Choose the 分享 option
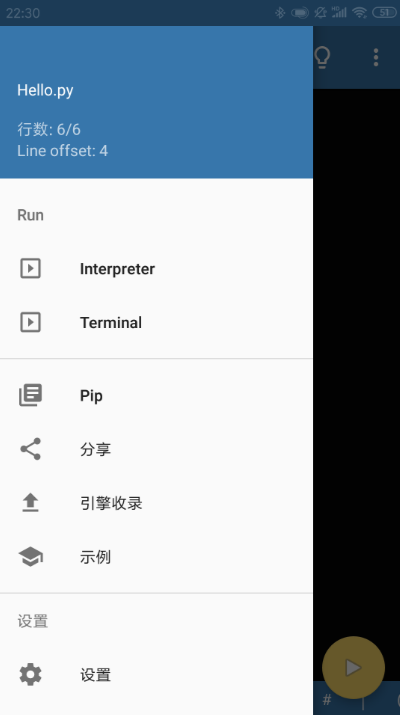400x715 pixels. pos(156,449)
